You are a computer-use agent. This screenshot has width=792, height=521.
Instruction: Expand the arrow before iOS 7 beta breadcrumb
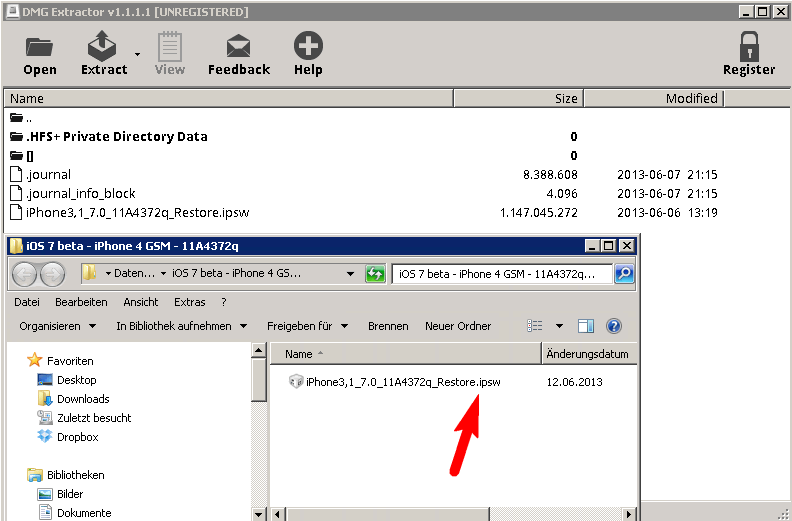[x=163, y=274]
